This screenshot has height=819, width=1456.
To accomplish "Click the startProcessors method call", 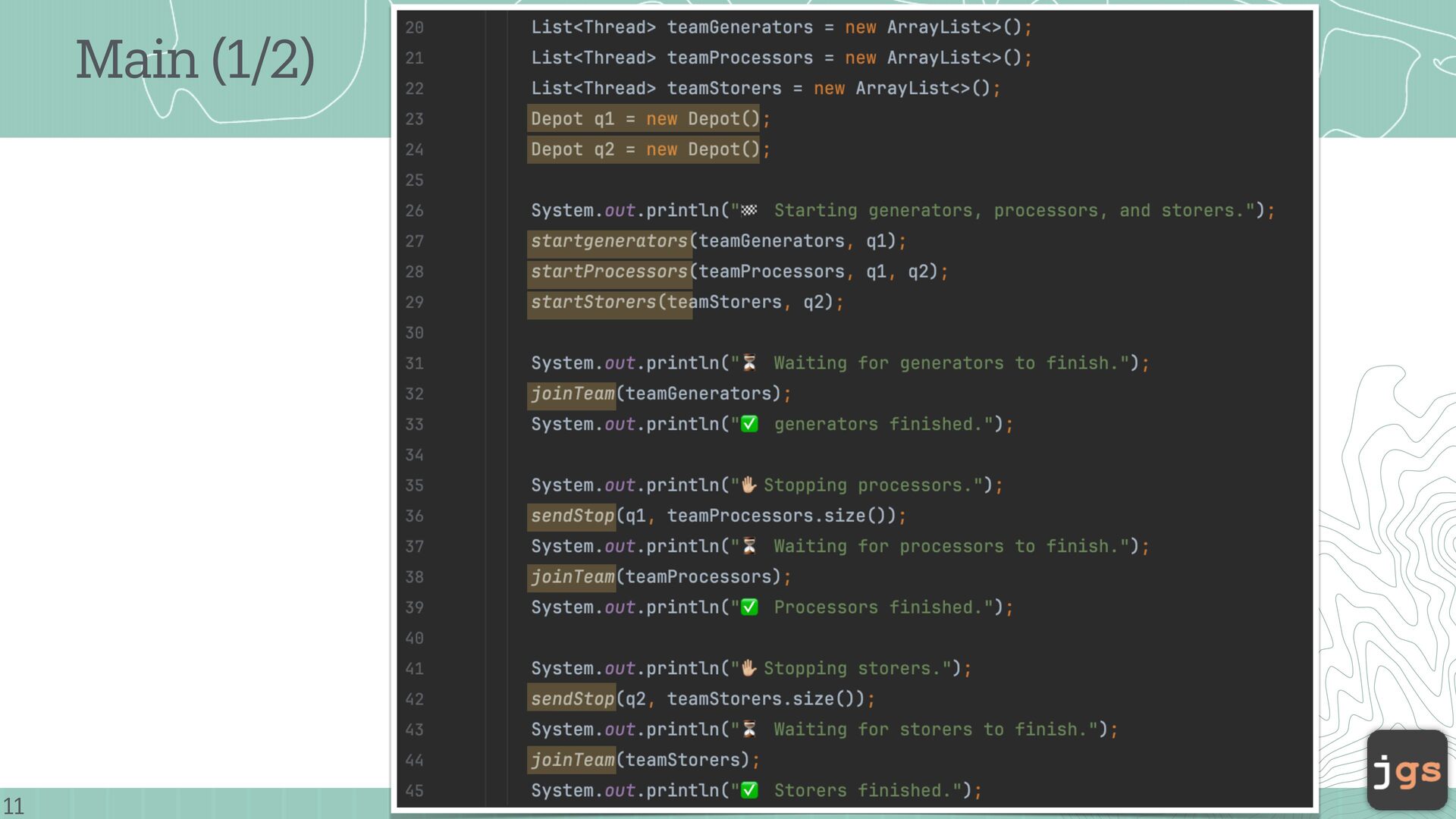I will coord(609,271).
